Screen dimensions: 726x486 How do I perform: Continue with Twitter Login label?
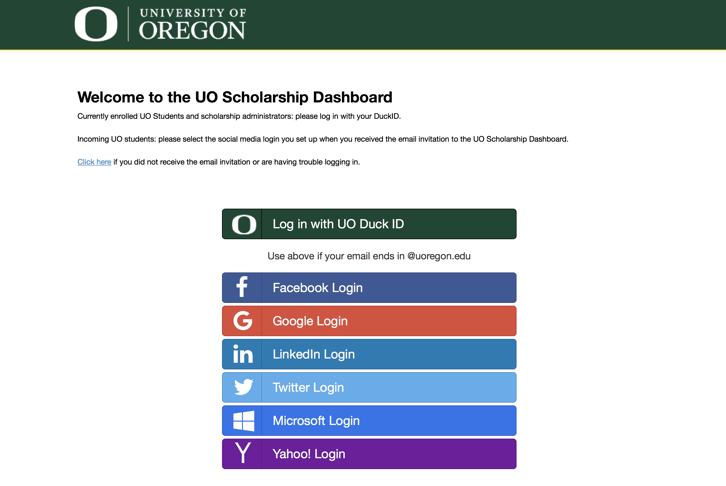click(308, 387)
